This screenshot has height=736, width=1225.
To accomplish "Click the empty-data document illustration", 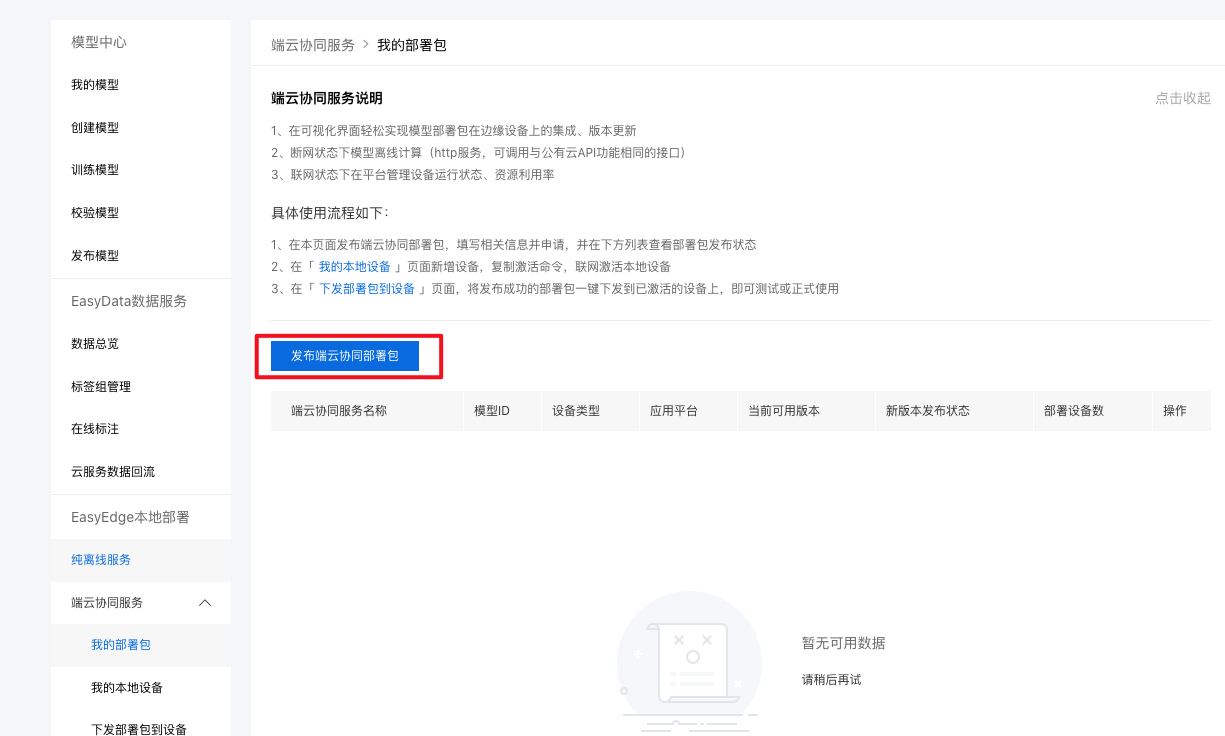I will [x=690, y=660].
